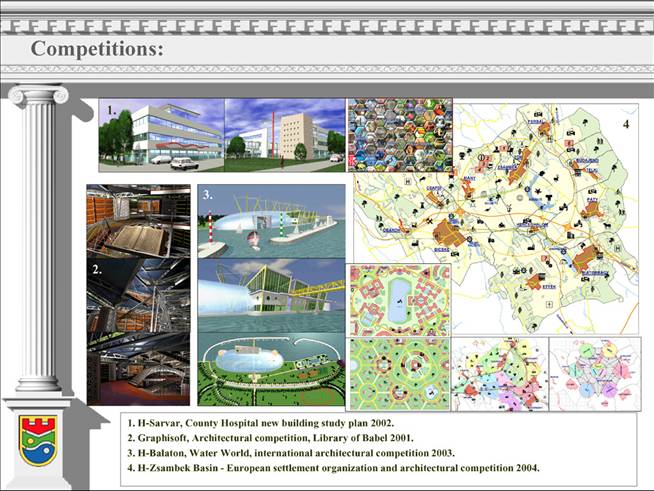The width and height of the screenshot is (654, 491).
Task: Open the beige hospital tower rendering
Action: (x=285, y=134)
